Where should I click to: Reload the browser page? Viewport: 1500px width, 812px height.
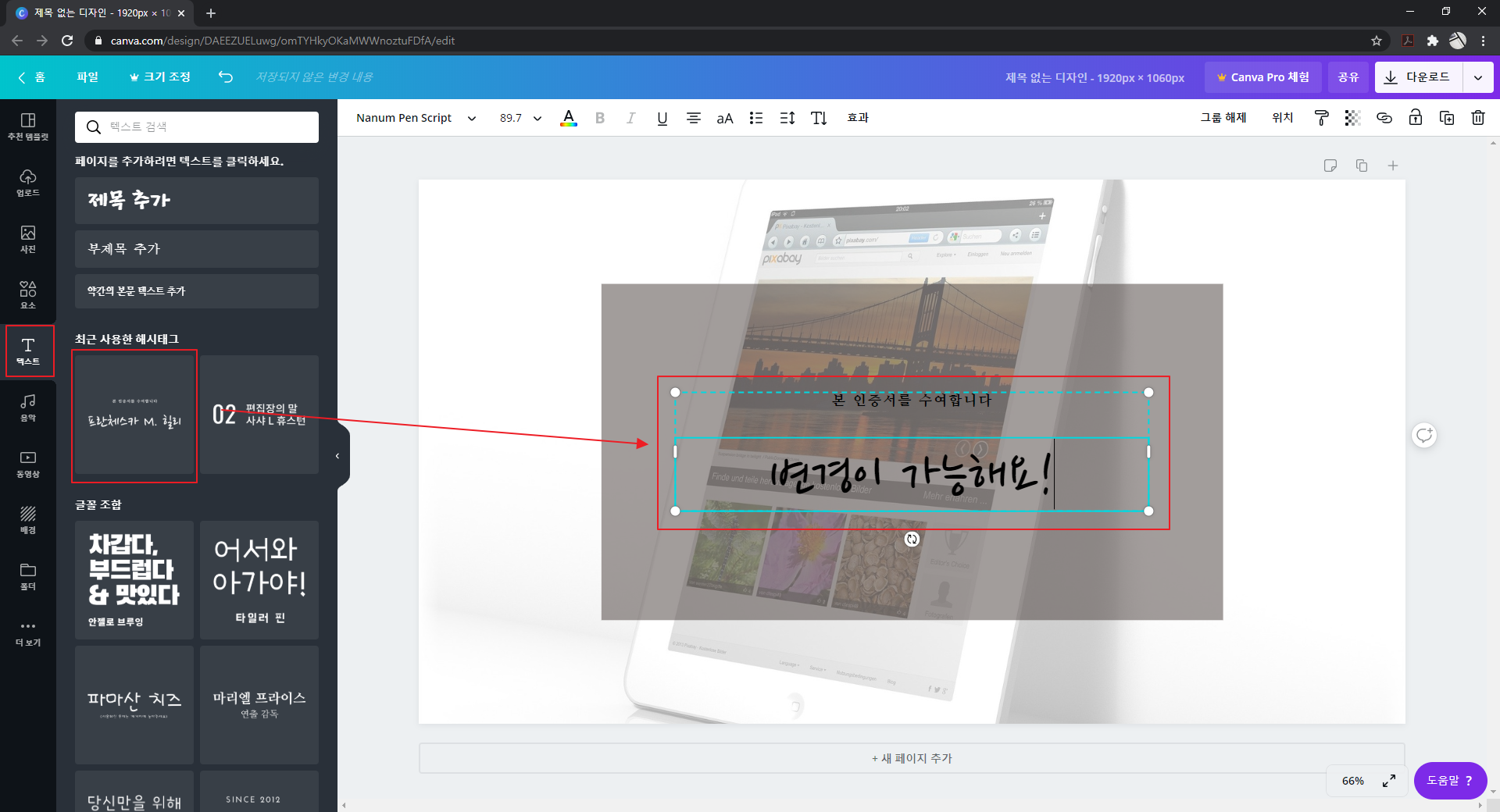(x=68, y=41)
